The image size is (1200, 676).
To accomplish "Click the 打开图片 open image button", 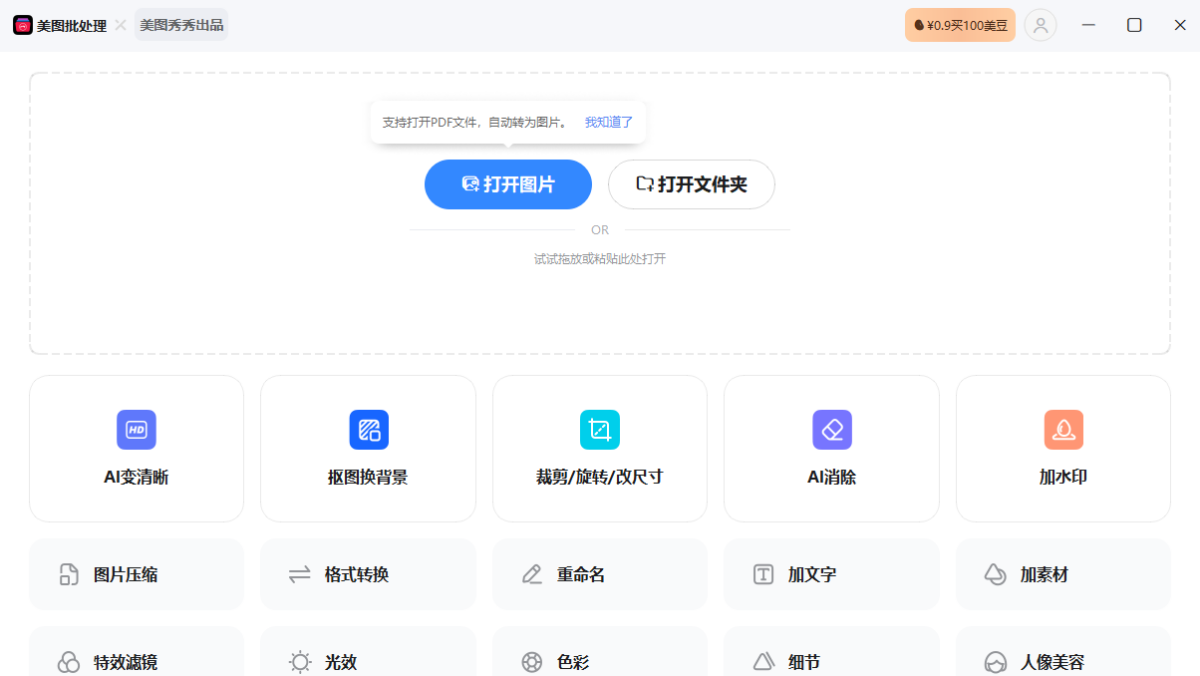I will point(508,184).
